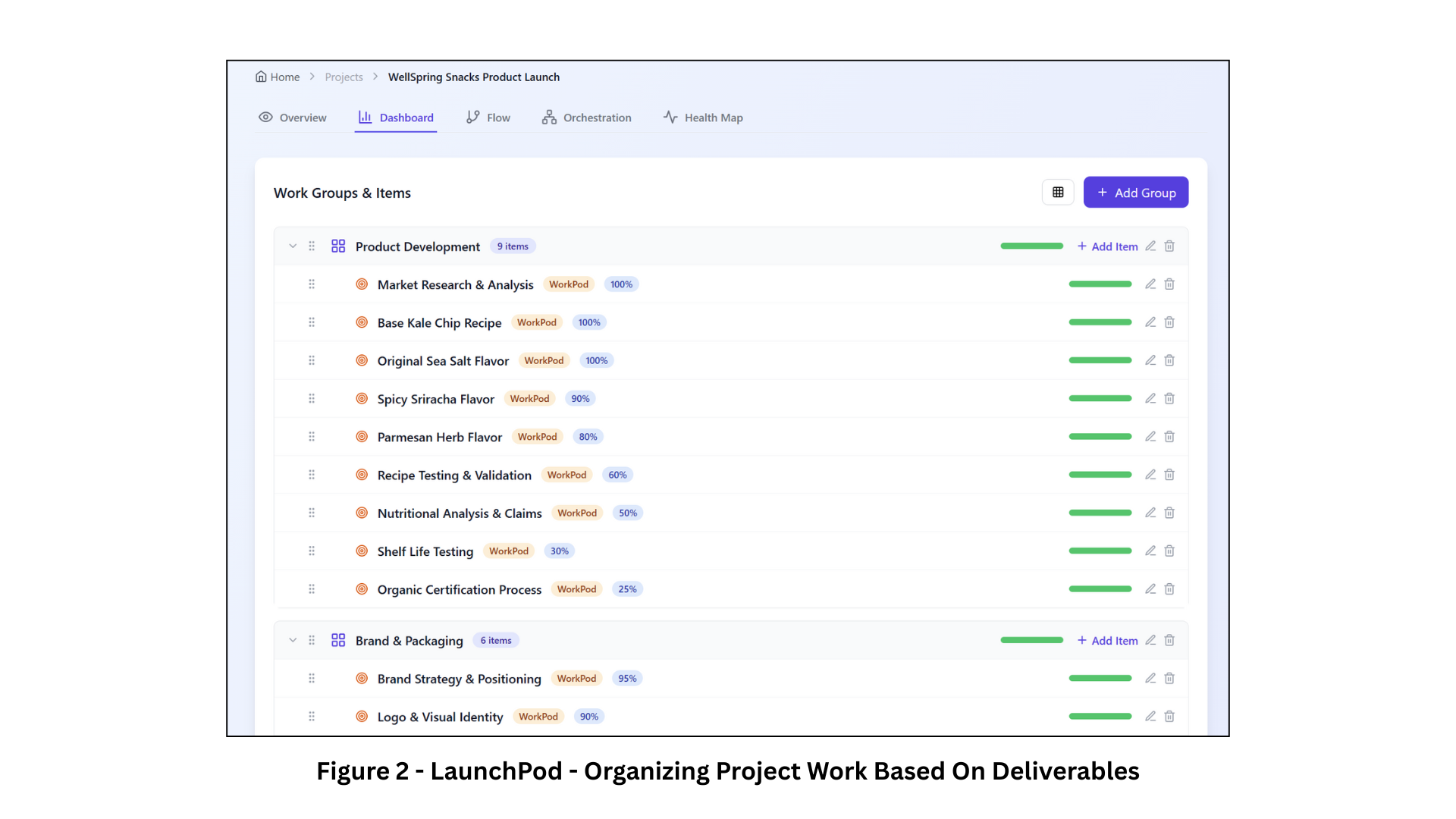The width and height of the screenshot is (1456, 819).
Task: Click the Projects breadcrumb link
Action: [344, 77]
